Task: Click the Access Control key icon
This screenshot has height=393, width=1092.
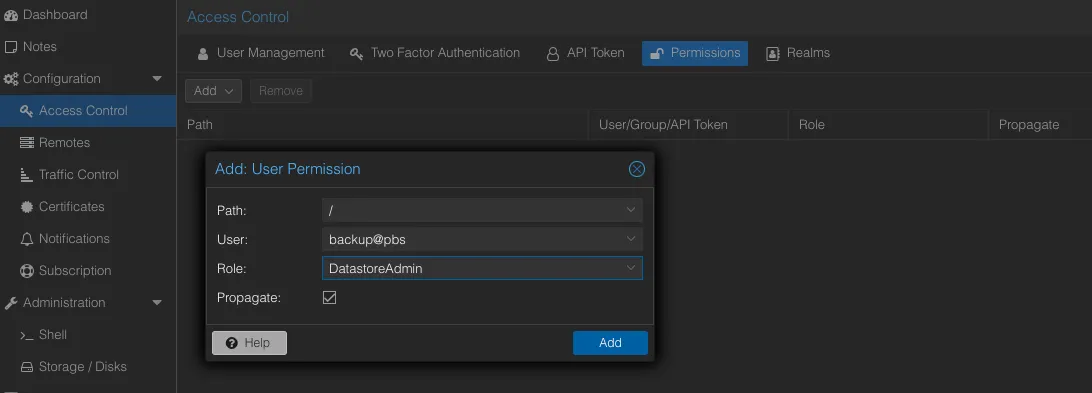Action: (x=26, y=111)
